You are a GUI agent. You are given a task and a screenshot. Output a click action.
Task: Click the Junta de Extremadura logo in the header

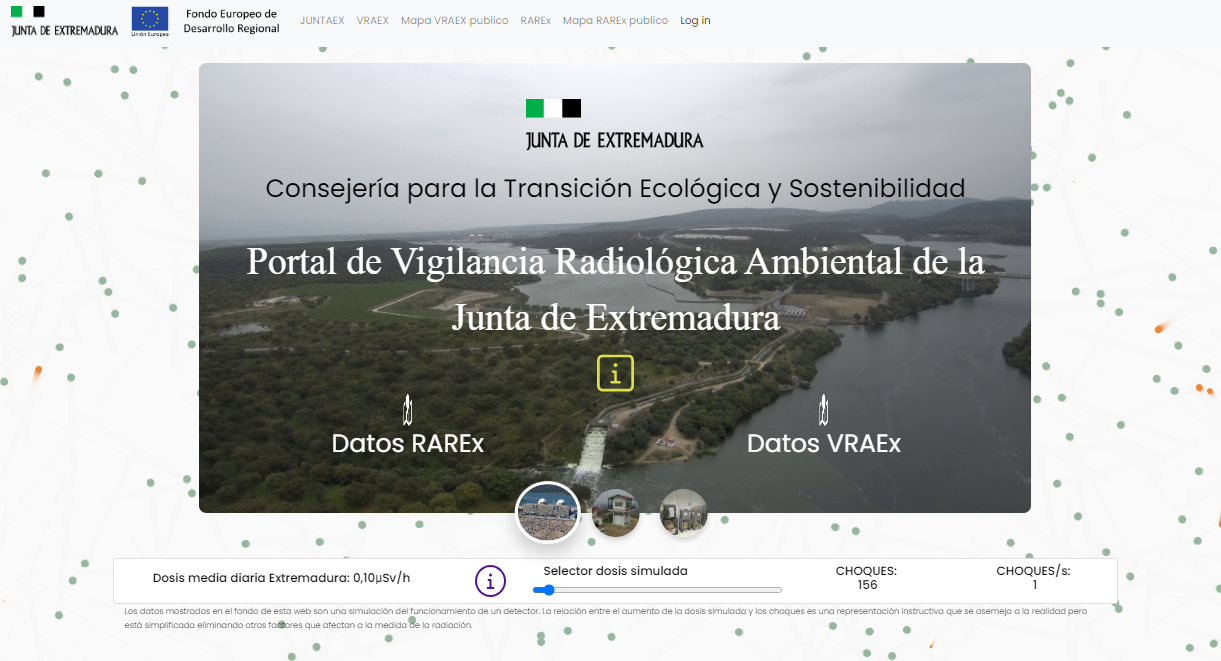(64, 21)
